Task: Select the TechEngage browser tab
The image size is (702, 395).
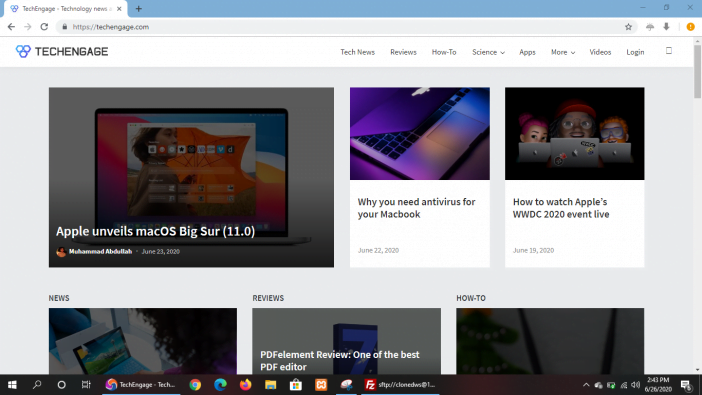Action: pos(65,9)
